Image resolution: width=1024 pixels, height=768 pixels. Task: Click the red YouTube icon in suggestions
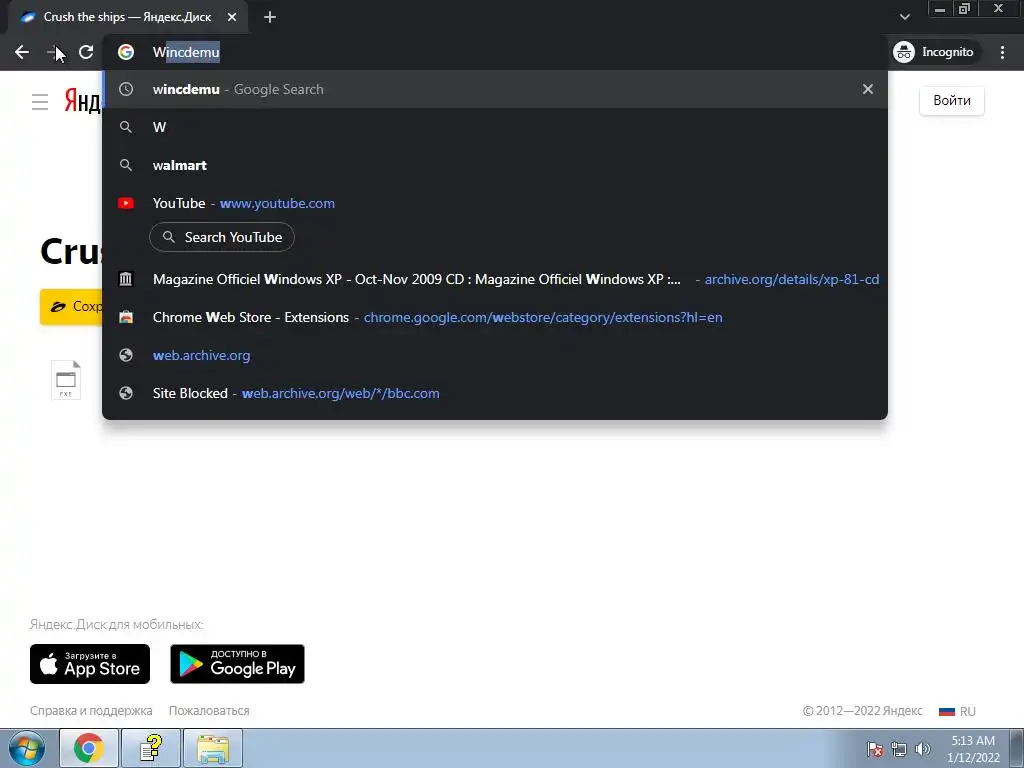point(126,203)
